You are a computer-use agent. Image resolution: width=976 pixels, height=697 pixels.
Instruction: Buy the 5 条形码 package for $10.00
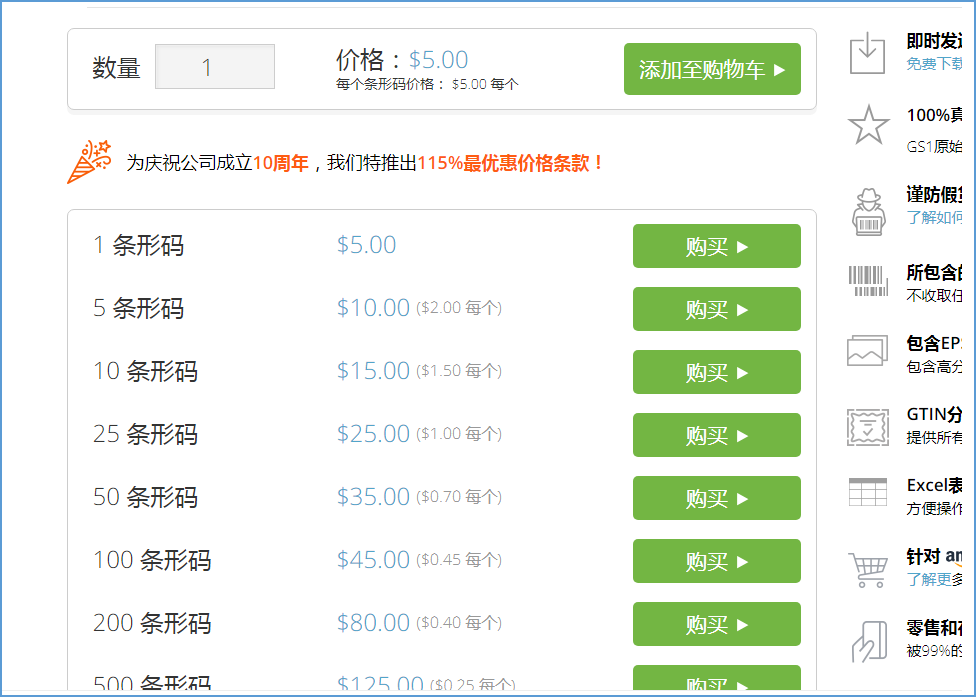pyautogui.click(x=716, y=309)
